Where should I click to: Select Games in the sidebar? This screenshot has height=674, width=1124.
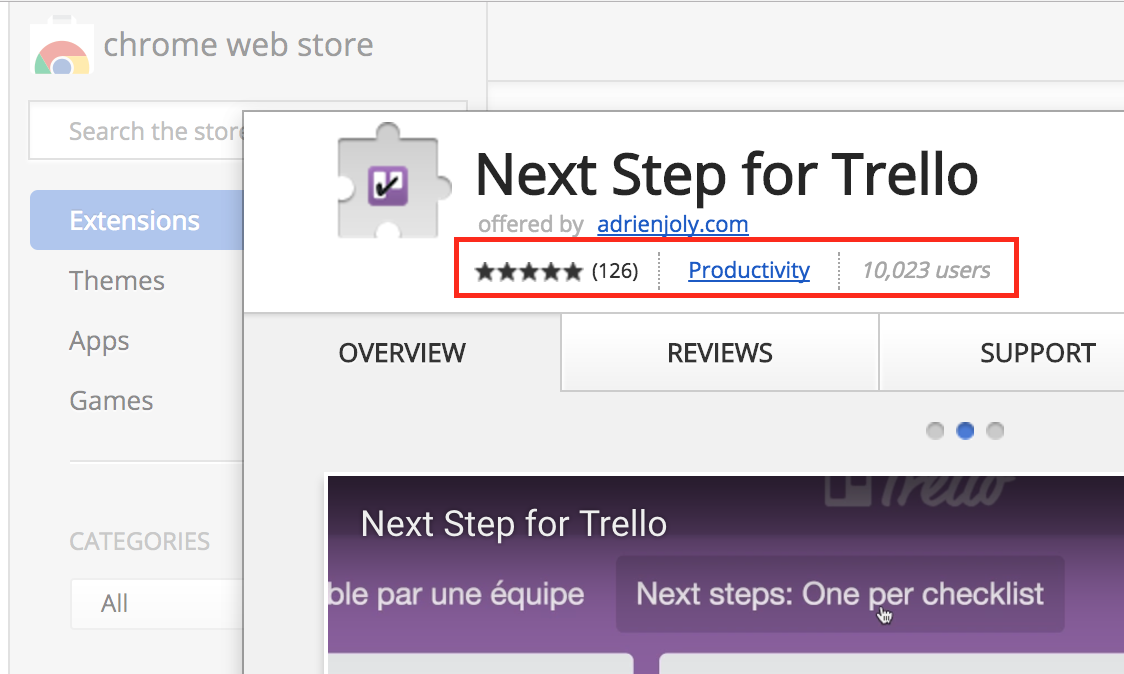click(111, 401)
